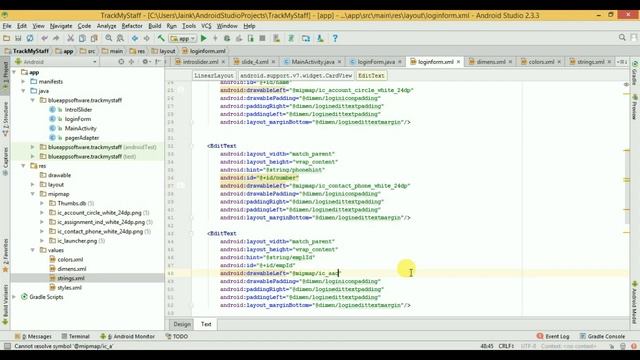Click Scroll from Source target icon
The height and width of the screenshot is (360, 640).
tap(121, 62)
